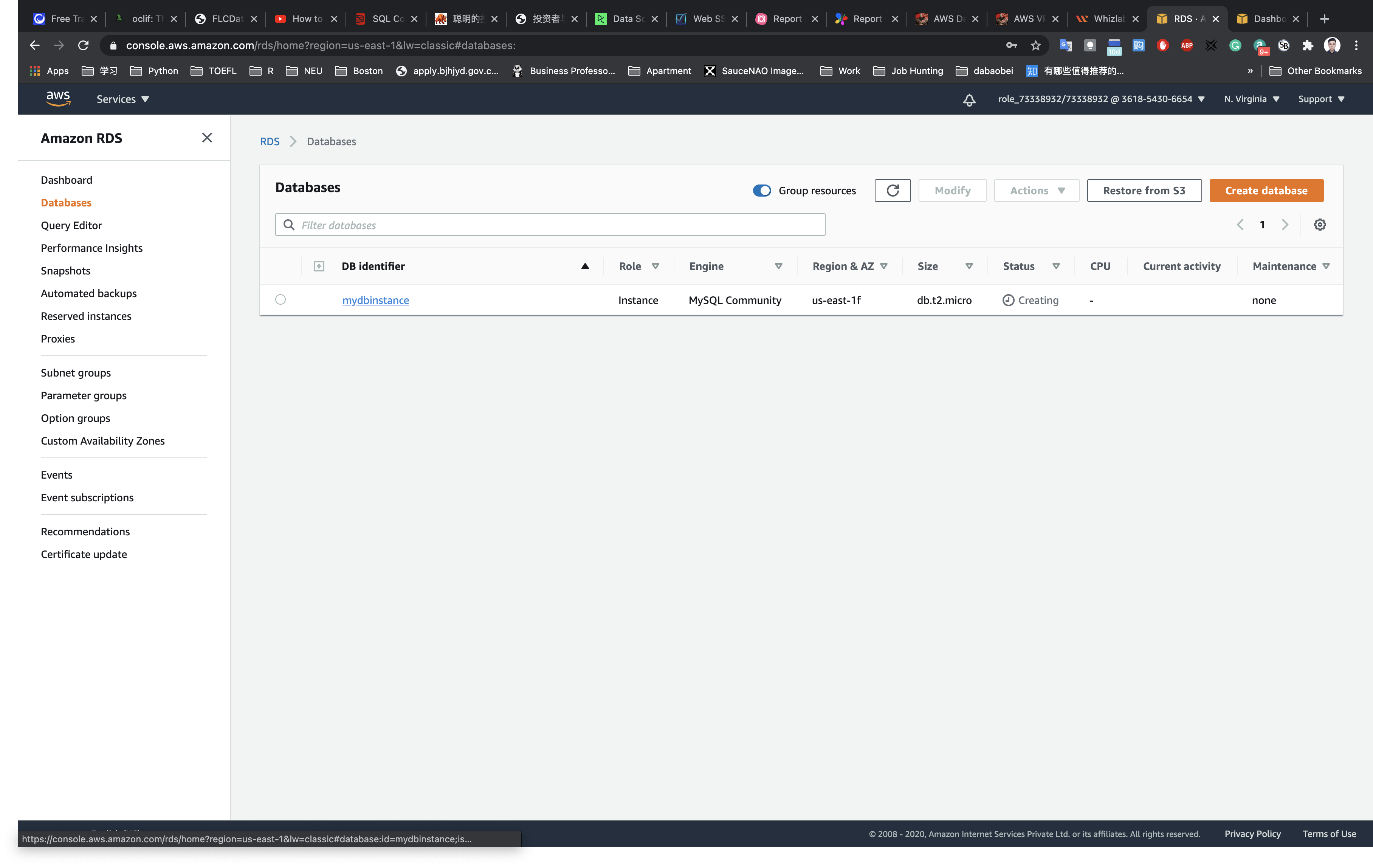This screenshot has width=1373, height=868.
Task: Open Snapshots in the RDS sidebar
Action: 65,271
